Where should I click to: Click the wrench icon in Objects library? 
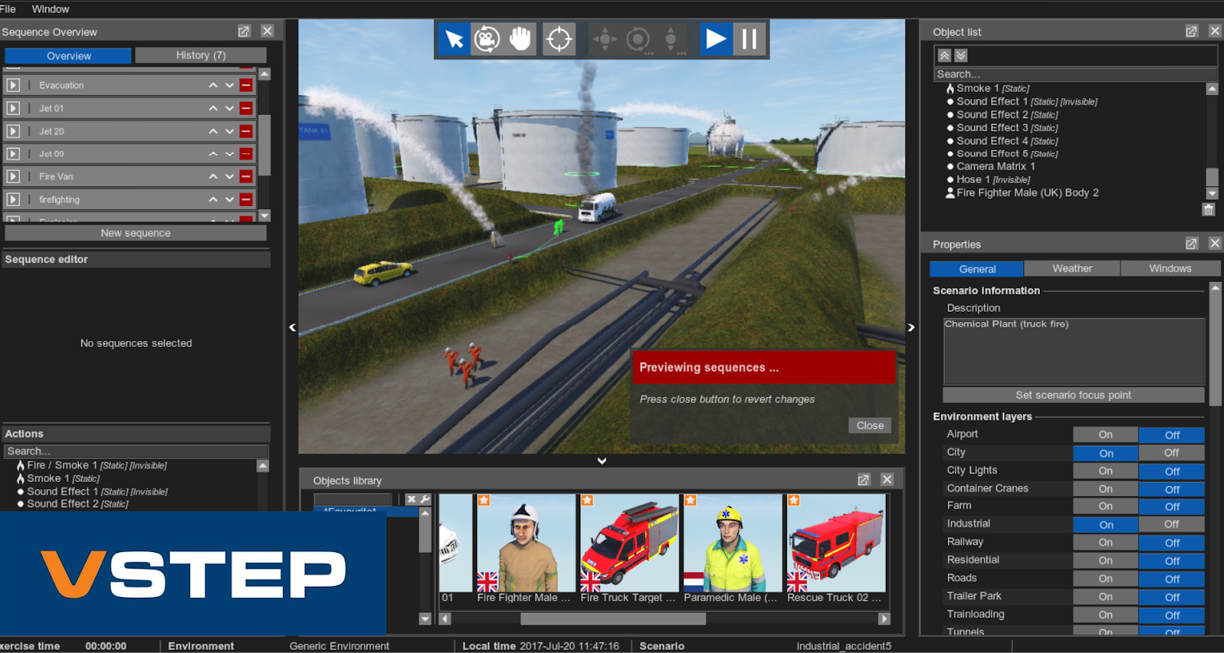(x=425, y=500)
